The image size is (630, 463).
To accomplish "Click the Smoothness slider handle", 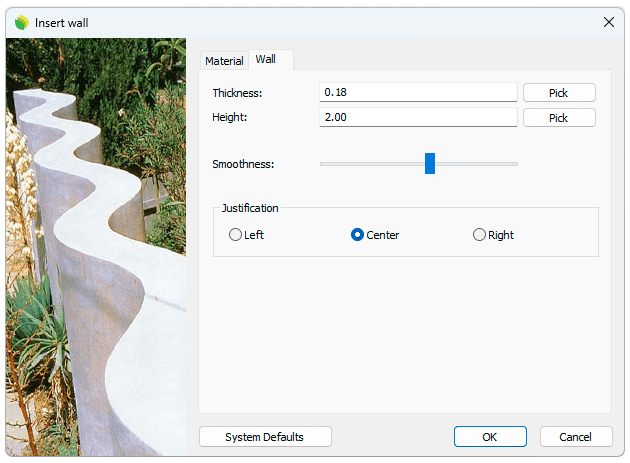I will pos(430,164).
